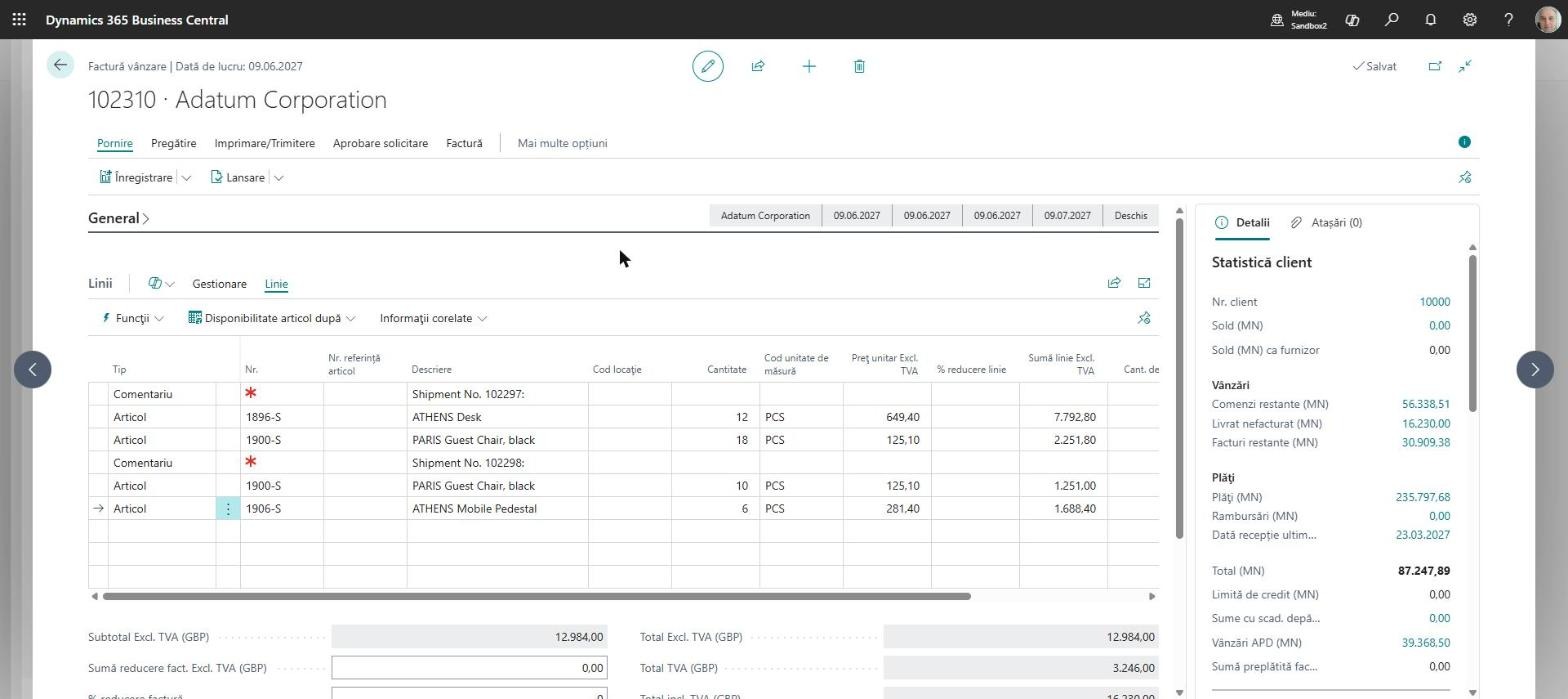Switch to the Pornire tab
The height and width of the screenshot is (699, 1568).
pyautogui.click(x=115, y=143)
